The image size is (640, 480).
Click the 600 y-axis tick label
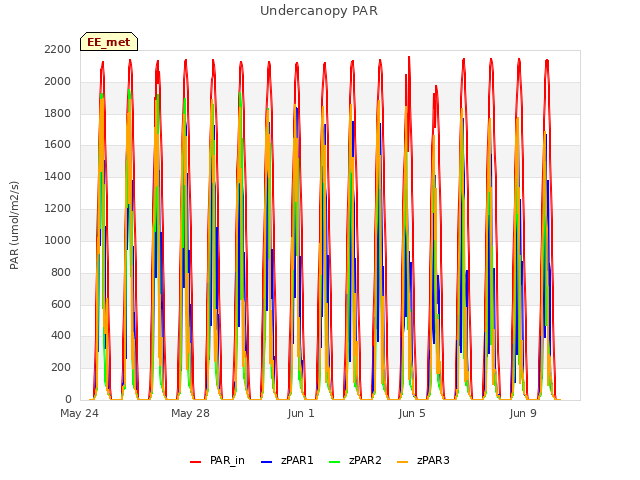tap(61, 304)
